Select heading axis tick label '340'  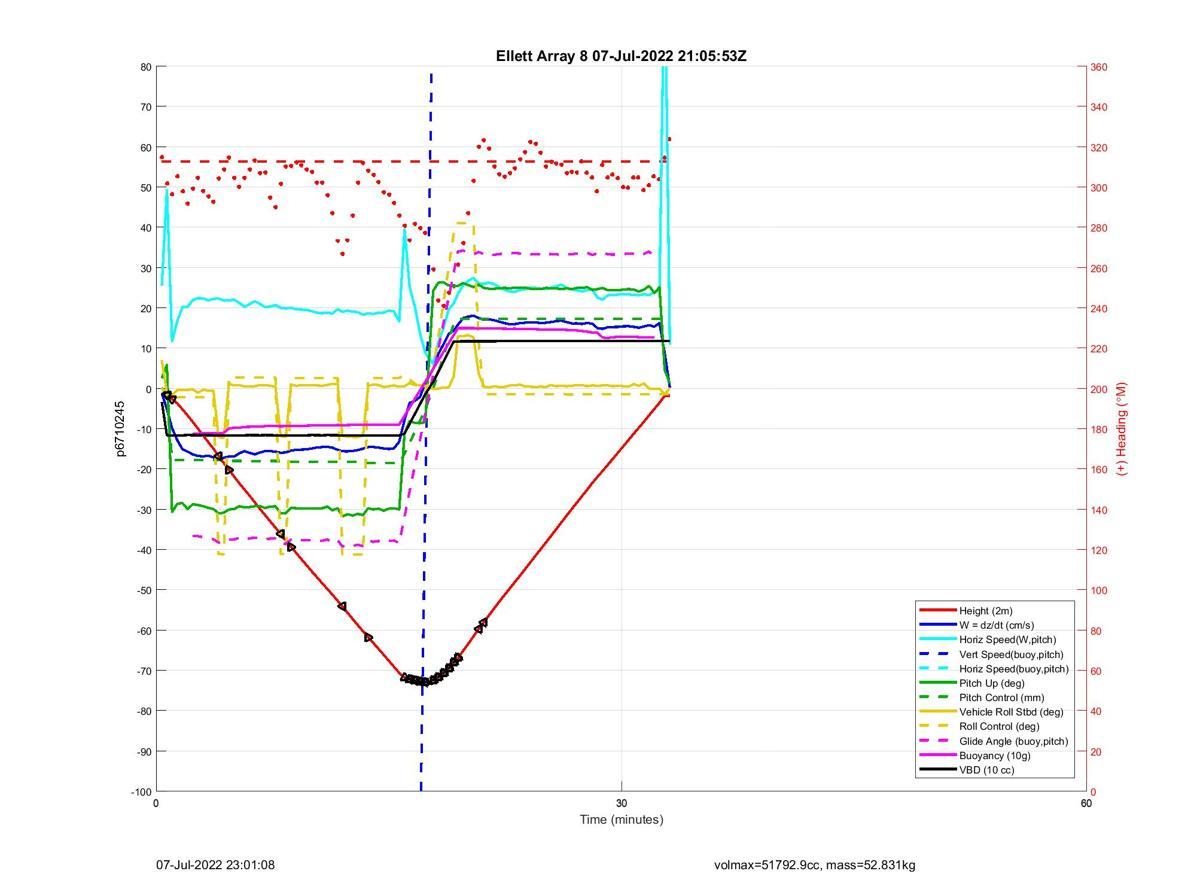1099,107
